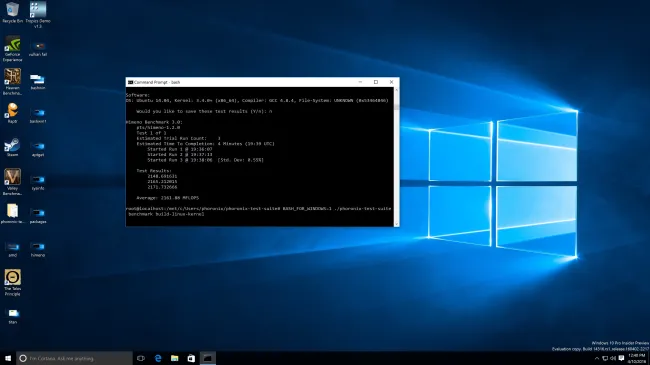This screenshot has width=650, height=365.
Task: Click the 'Started Run 3' terminal line
Action: tap(205, 160)
